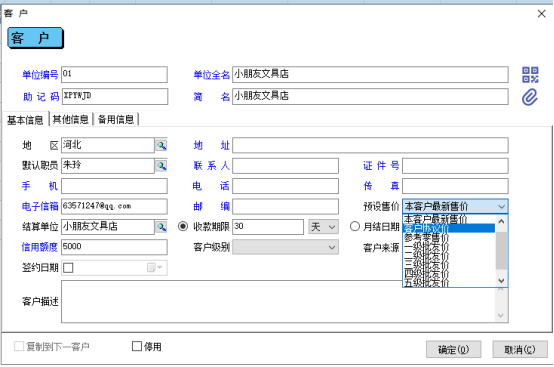Open the 默认职员 lookup magnifier icon
Viewport: 554px width, 367px height.
161,166
